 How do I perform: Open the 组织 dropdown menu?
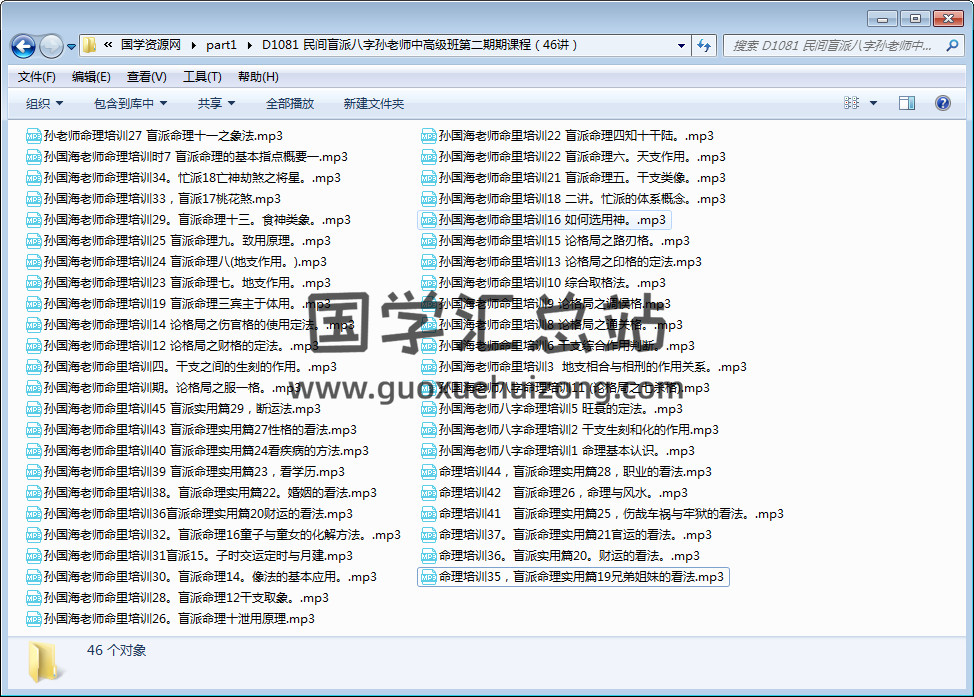coord(44,103)
